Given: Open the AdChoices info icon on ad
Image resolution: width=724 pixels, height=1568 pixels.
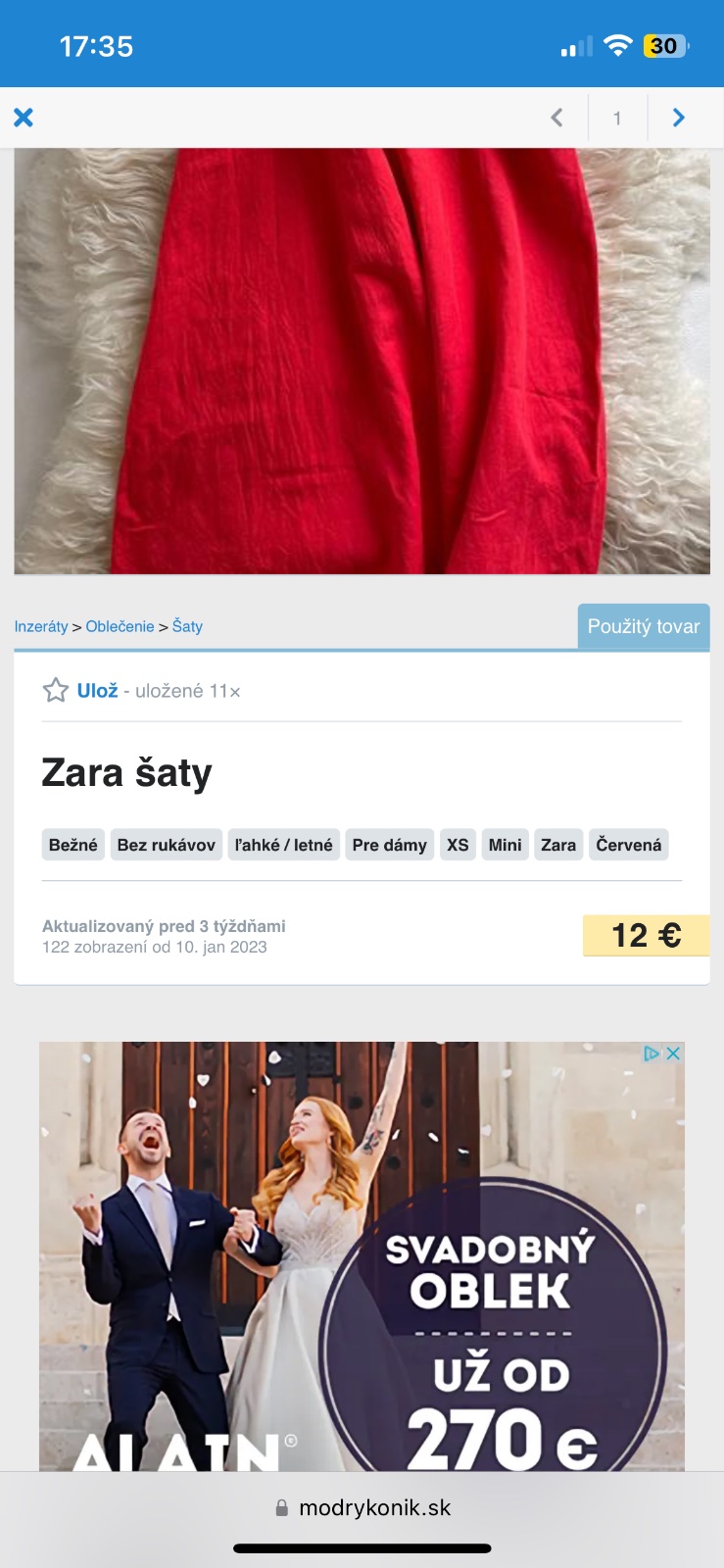Looking at the screenshot, I should point(652,1053).
